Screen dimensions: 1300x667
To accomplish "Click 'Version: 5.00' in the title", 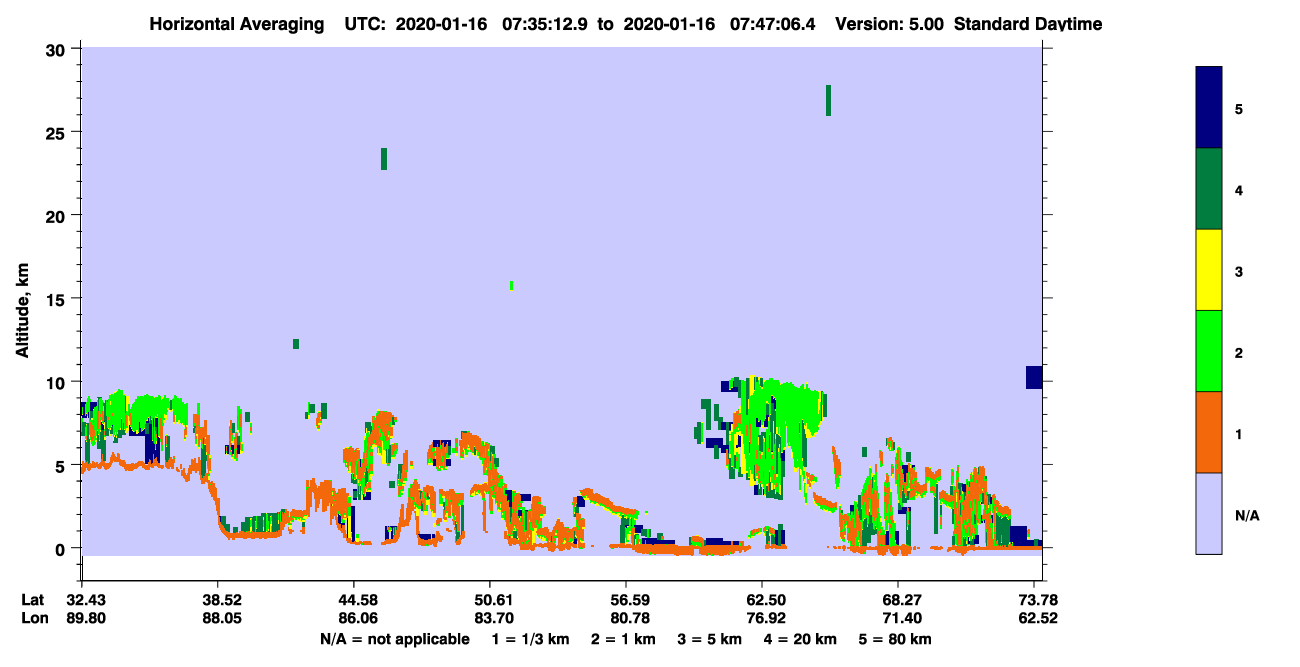I will click(889, 24).
